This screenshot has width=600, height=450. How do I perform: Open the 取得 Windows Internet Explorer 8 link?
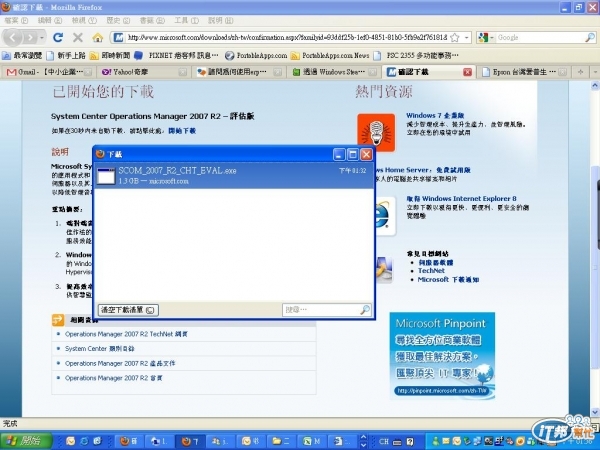(461, 199)
